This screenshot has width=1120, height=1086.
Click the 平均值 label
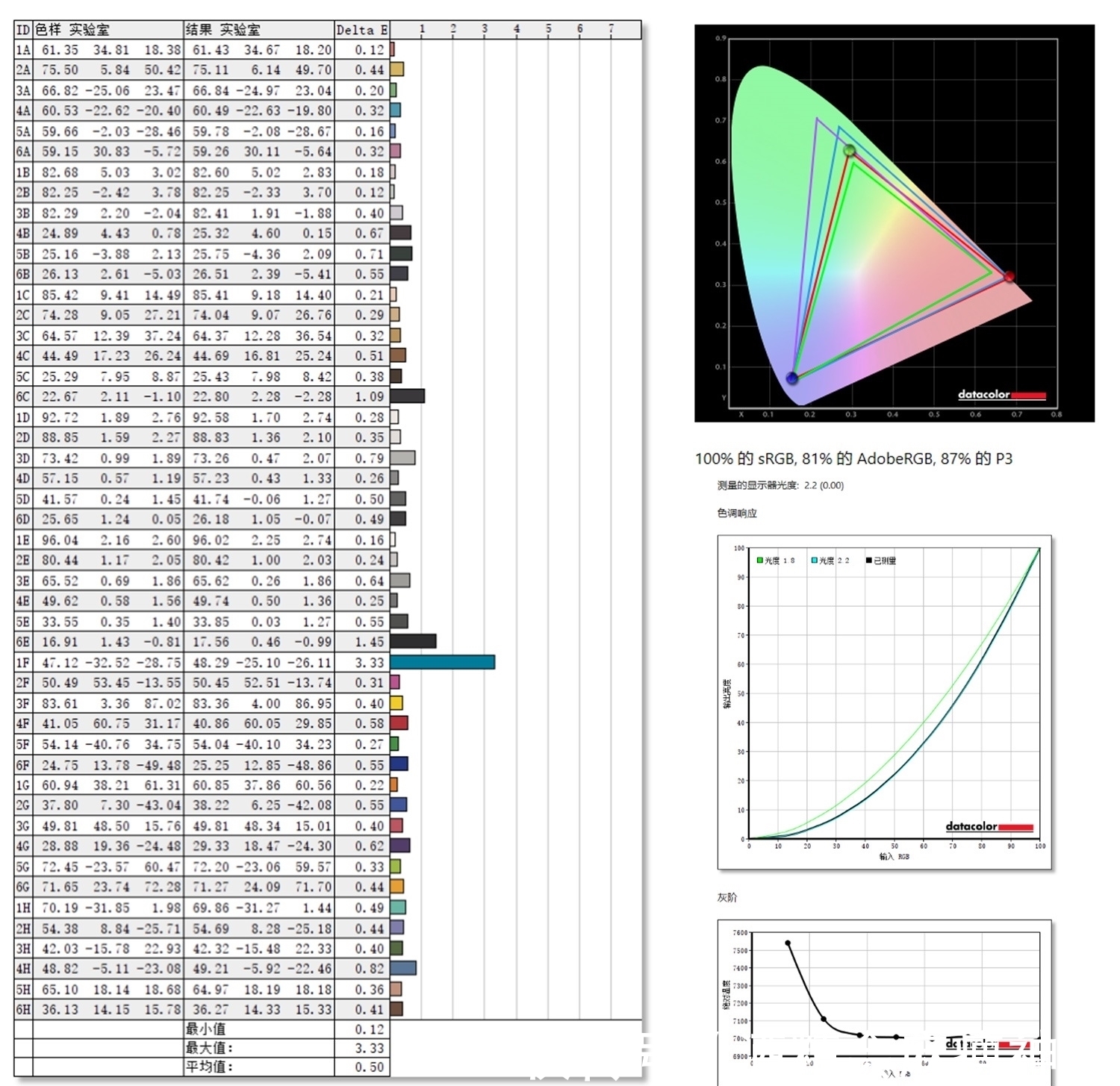209,1067
